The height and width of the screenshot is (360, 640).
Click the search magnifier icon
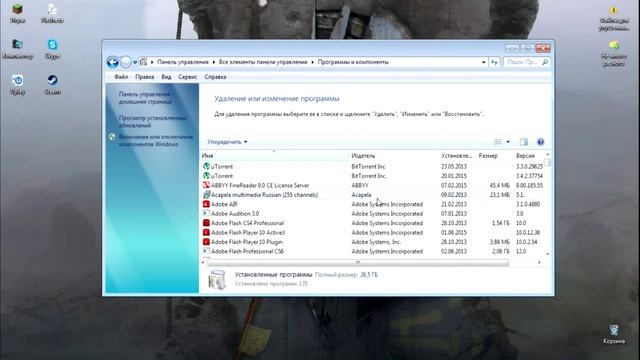click(545, 62)
